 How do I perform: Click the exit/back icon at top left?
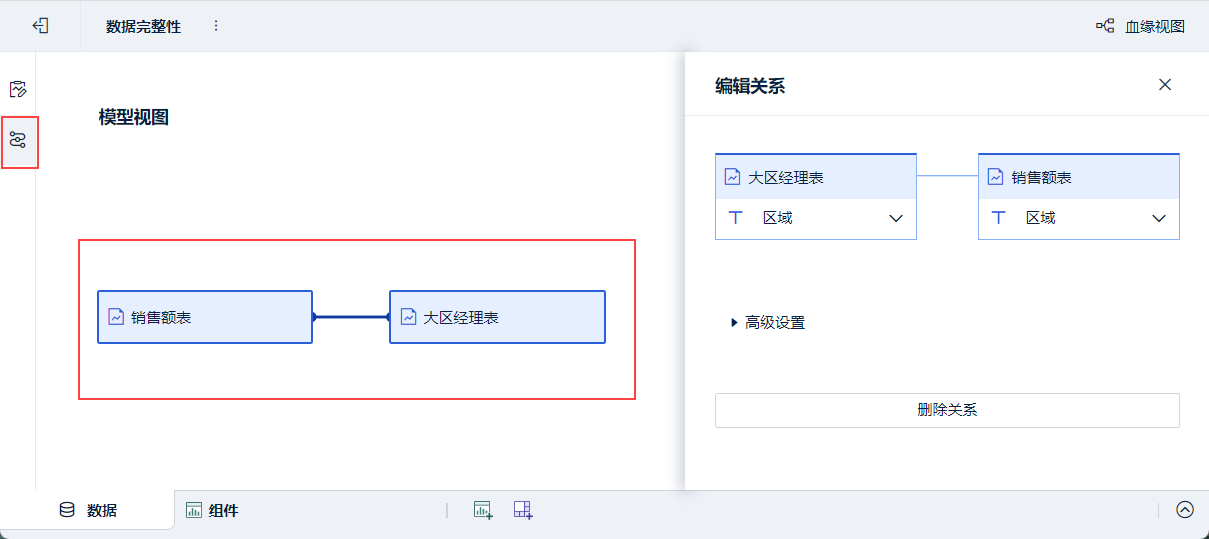(x=40, y=26)
